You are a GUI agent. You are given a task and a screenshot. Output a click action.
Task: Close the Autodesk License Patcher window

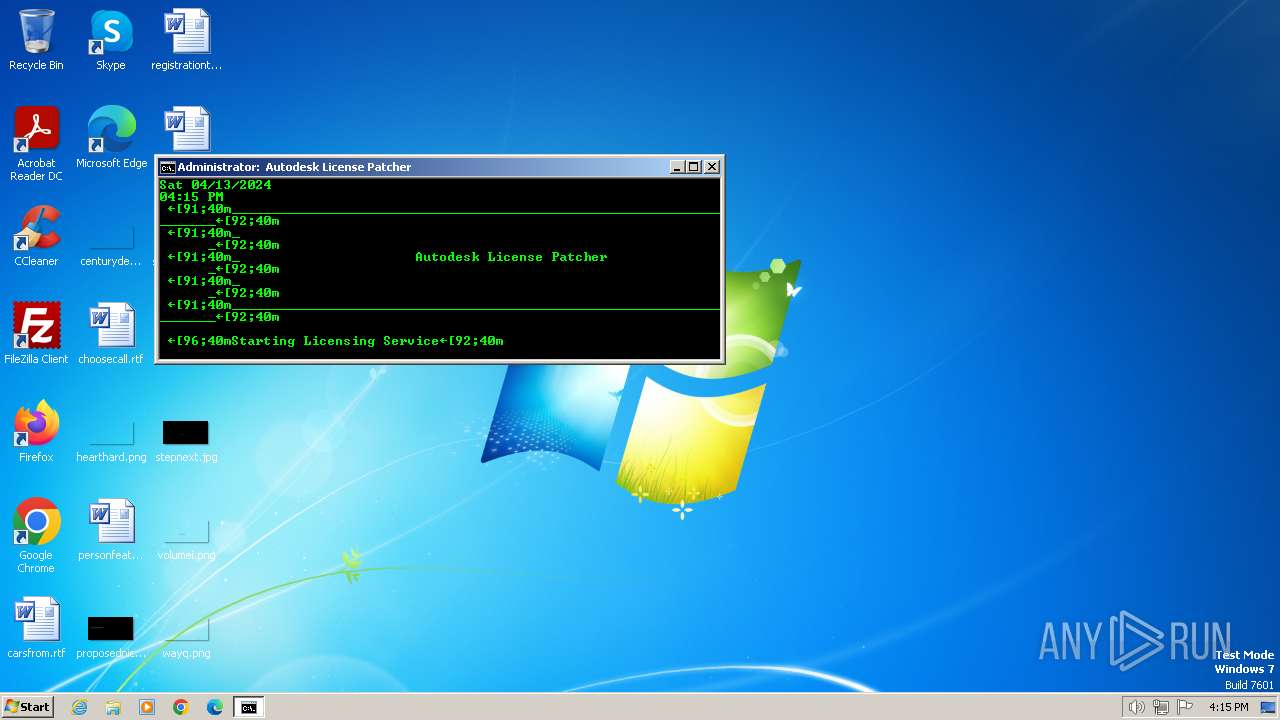[712, 167]
